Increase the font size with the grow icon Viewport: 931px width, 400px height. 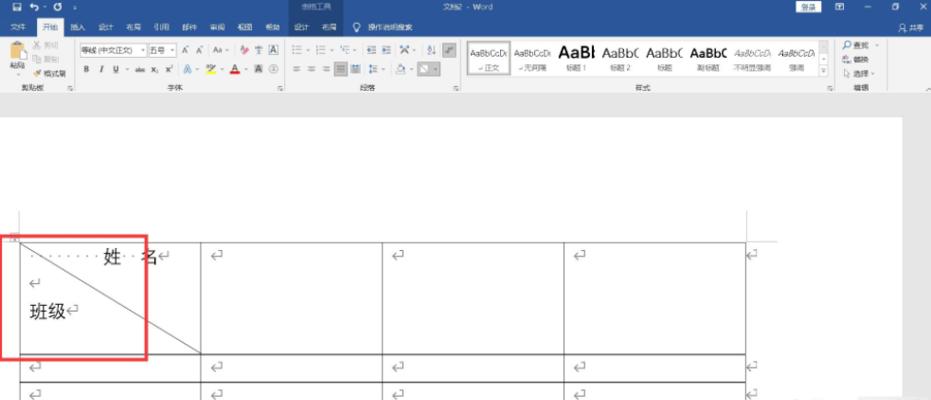[185, 50]
